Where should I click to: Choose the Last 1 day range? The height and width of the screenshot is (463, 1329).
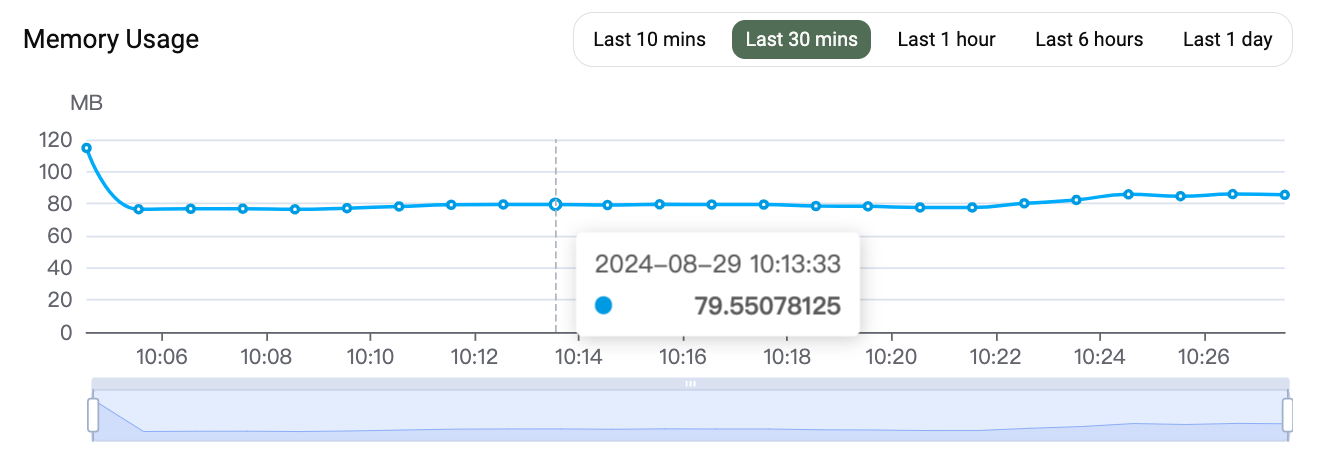coord(1227,40)
